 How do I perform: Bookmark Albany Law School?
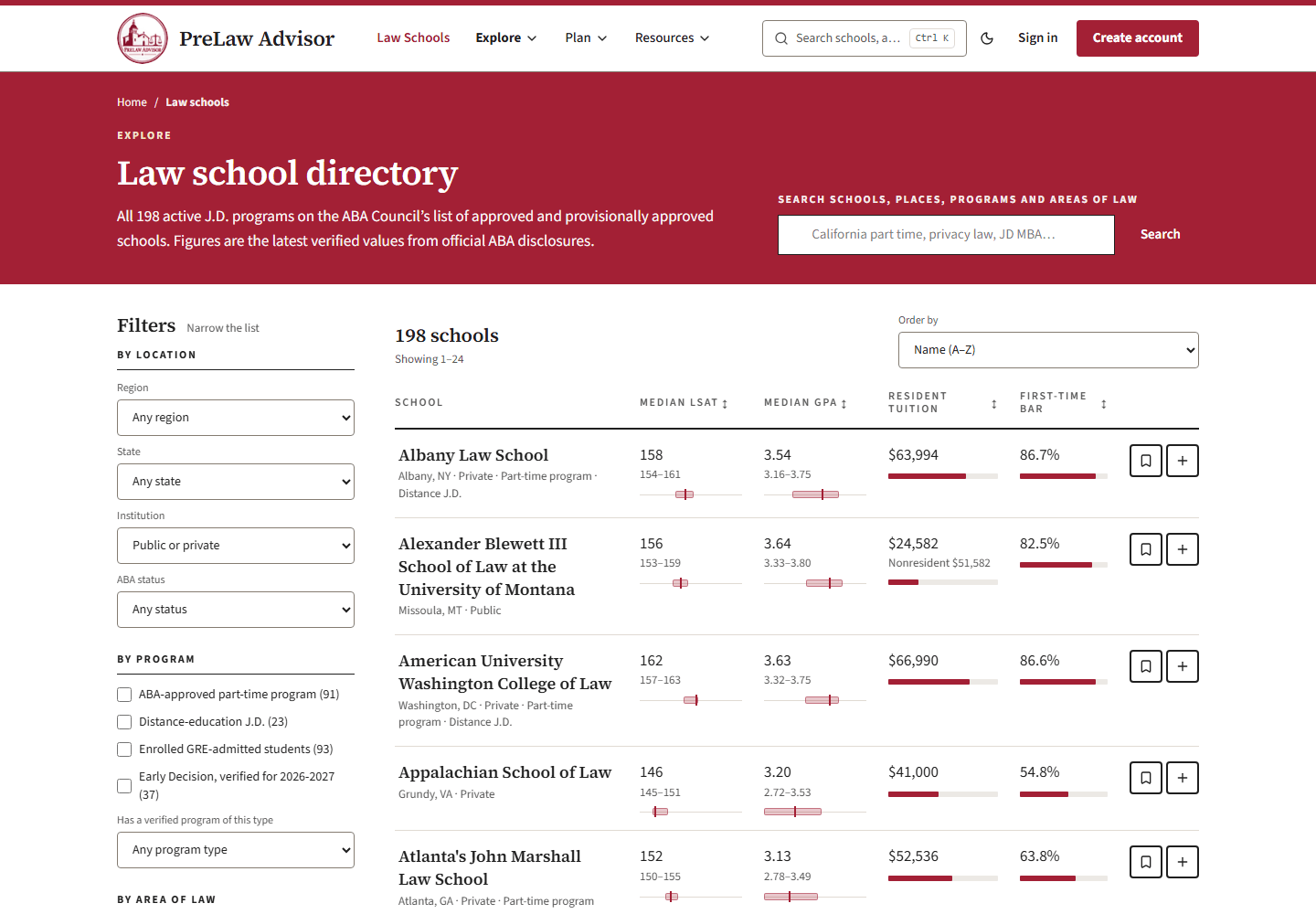point(1146,461)
